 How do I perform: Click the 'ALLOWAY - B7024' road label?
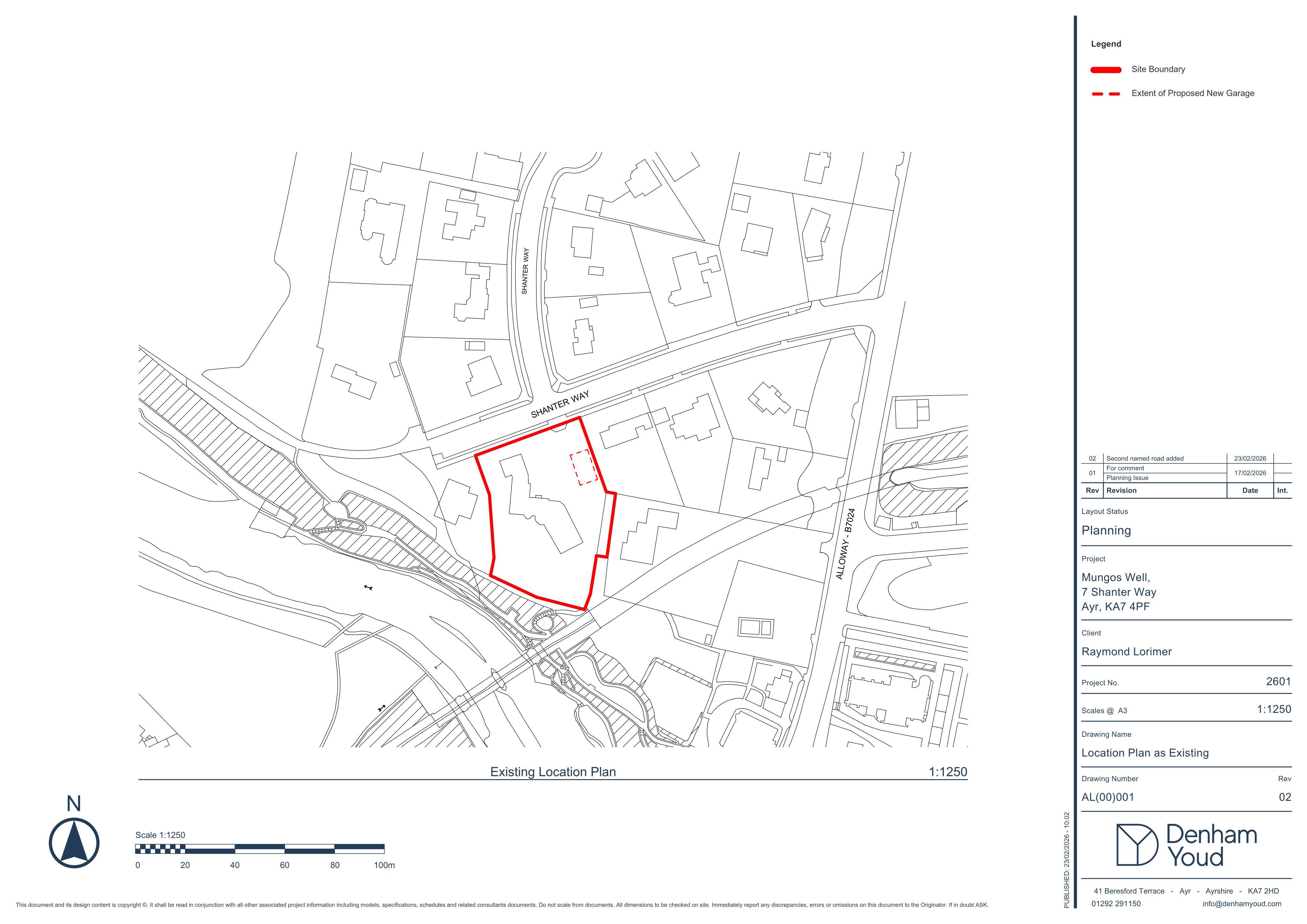click(x=845, y=544)
